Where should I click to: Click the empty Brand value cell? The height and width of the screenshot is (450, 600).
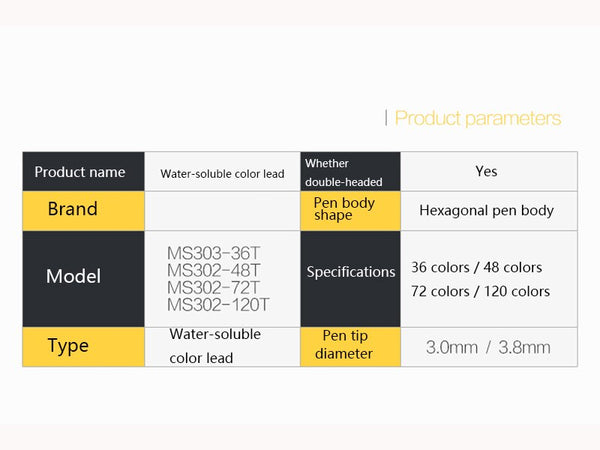pos(222,211)
